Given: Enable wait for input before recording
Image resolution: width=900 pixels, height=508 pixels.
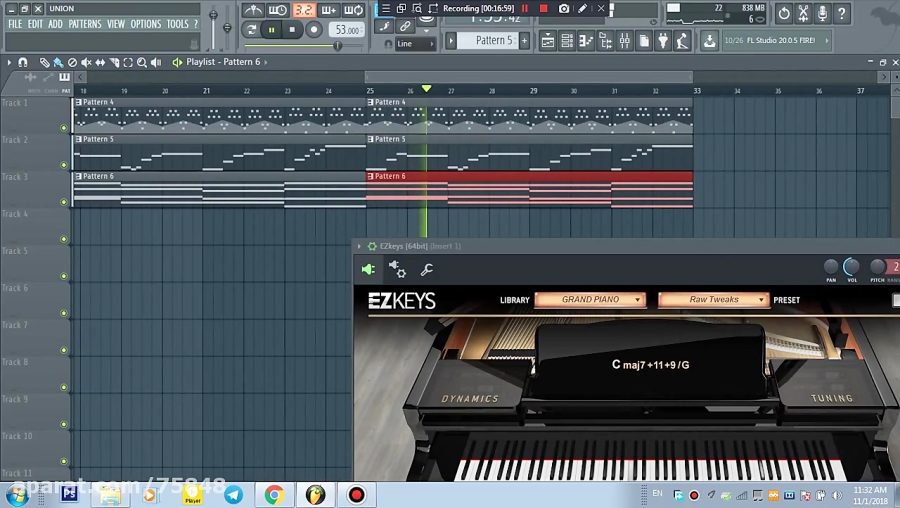Looking at the screenshot, I should coord(278,10).
